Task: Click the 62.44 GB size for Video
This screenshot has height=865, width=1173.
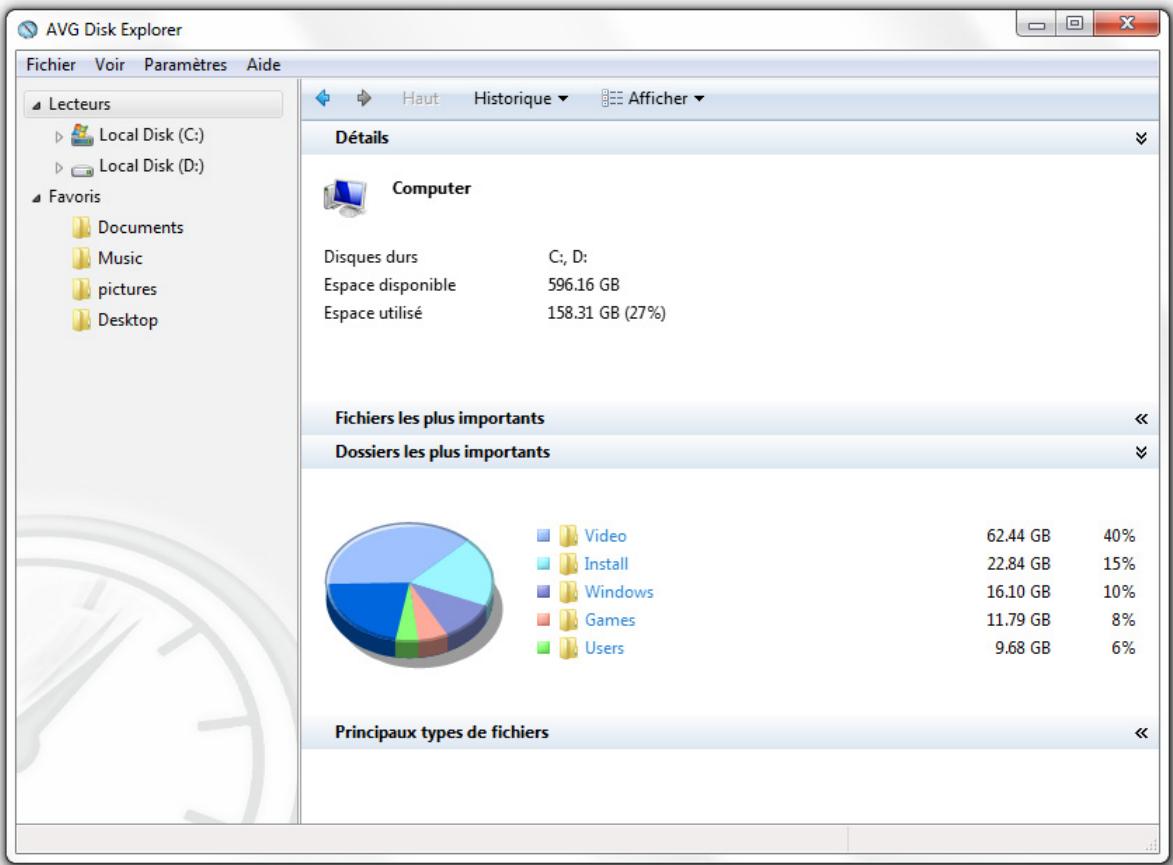Action: pyautogui.click(x=1018, y=536)
